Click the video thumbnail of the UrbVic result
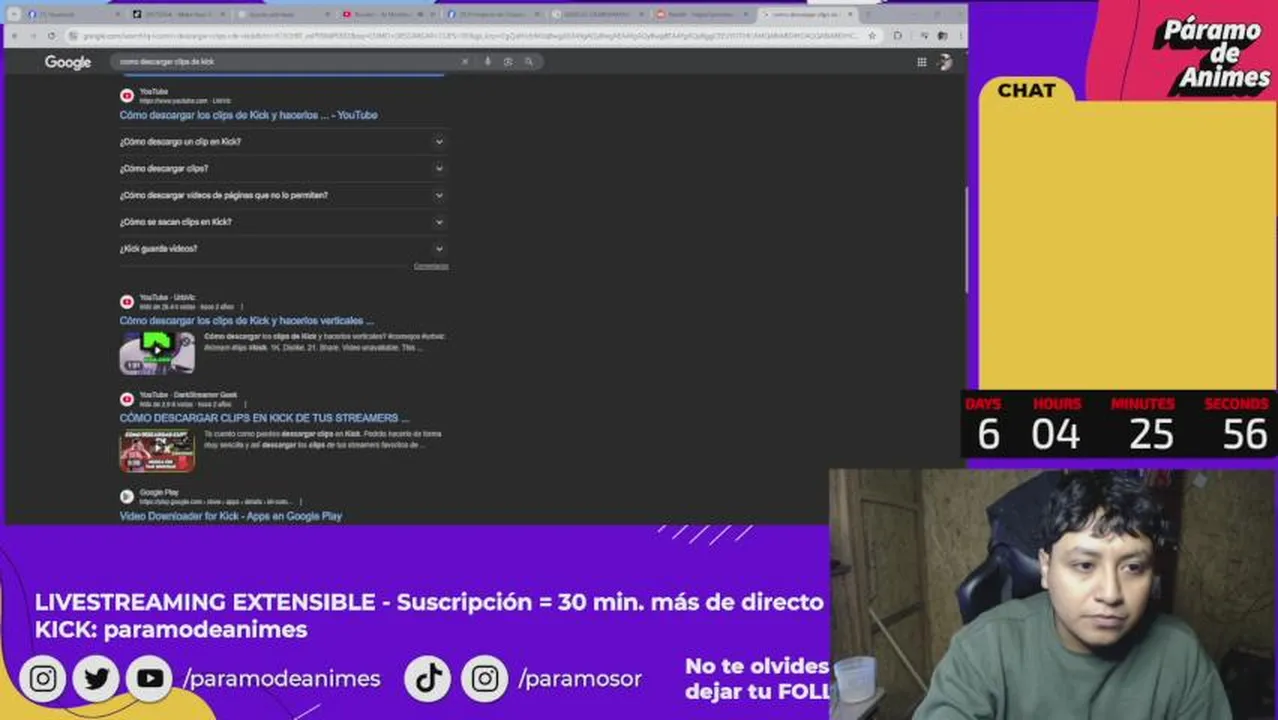Image resolution: width=1278 pixels, height=720 pixels. 157,353
